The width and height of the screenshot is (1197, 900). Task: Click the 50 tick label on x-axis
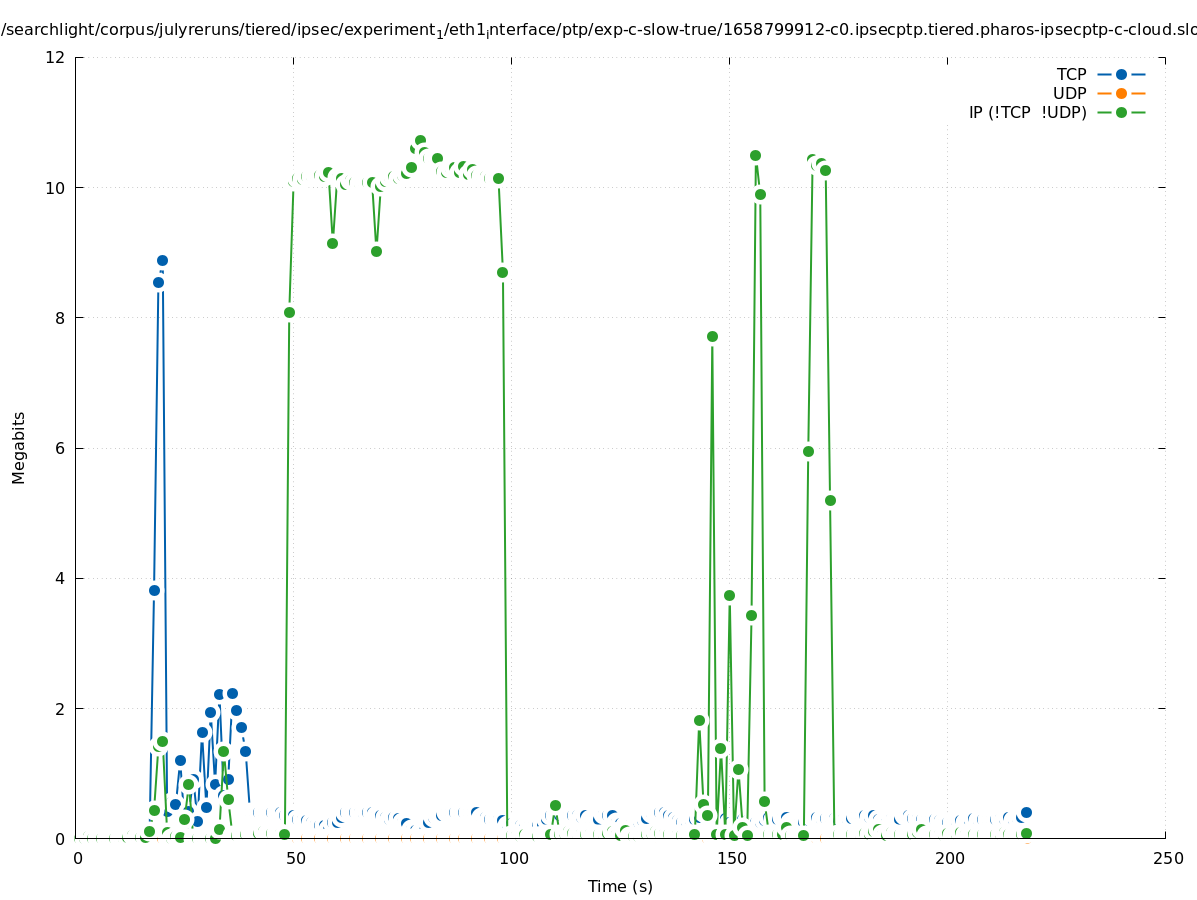[295, 858]
